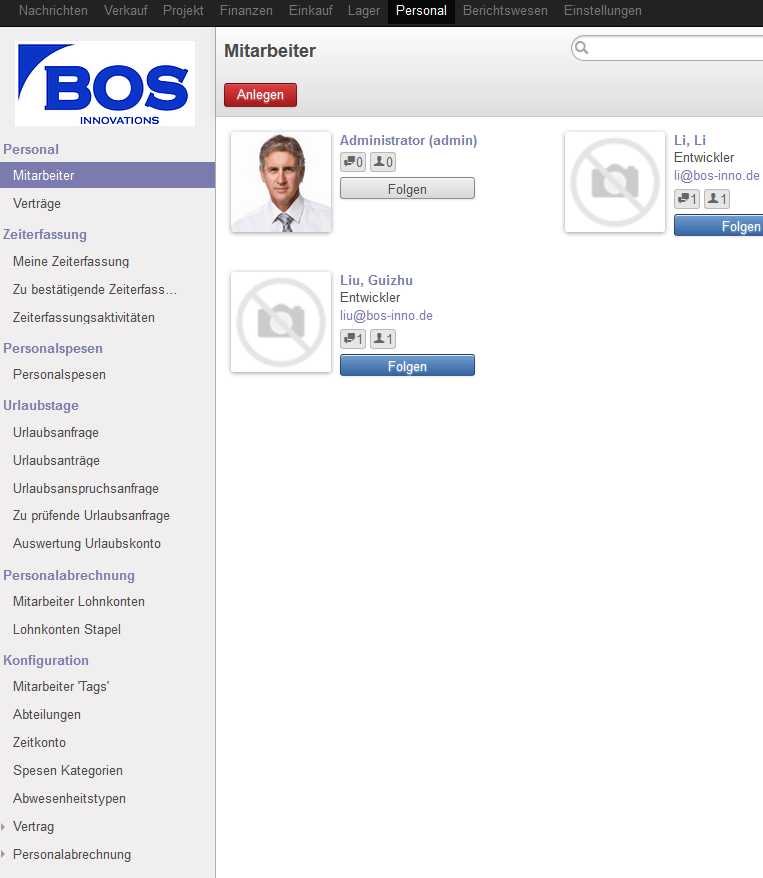Open the Liu, Guizhu employee name
Viewport: 763px width, 878px height.
click(376, 281)
